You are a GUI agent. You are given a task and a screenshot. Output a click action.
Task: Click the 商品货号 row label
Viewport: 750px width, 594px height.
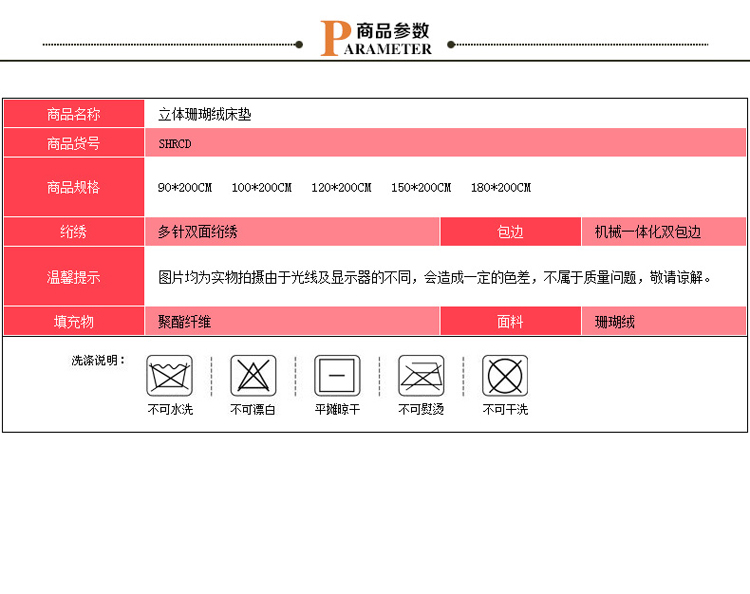tap(73, 143)
